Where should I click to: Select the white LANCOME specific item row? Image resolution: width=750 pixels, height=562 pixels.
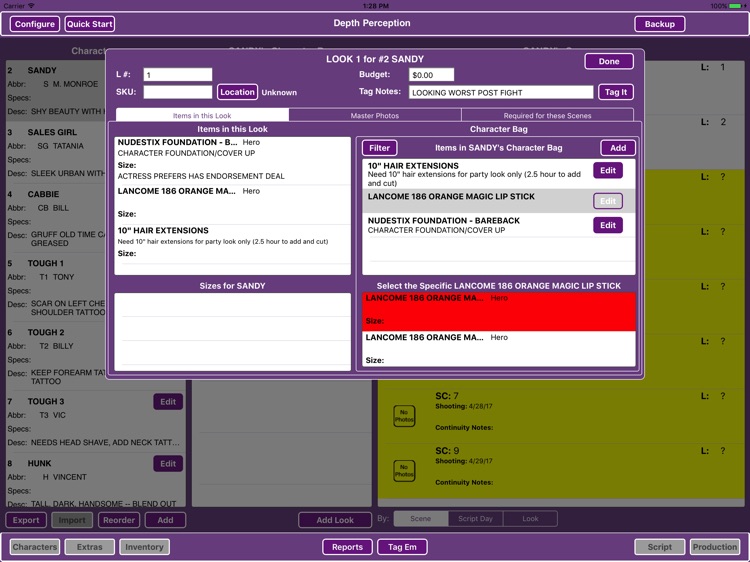pos(499,349)
